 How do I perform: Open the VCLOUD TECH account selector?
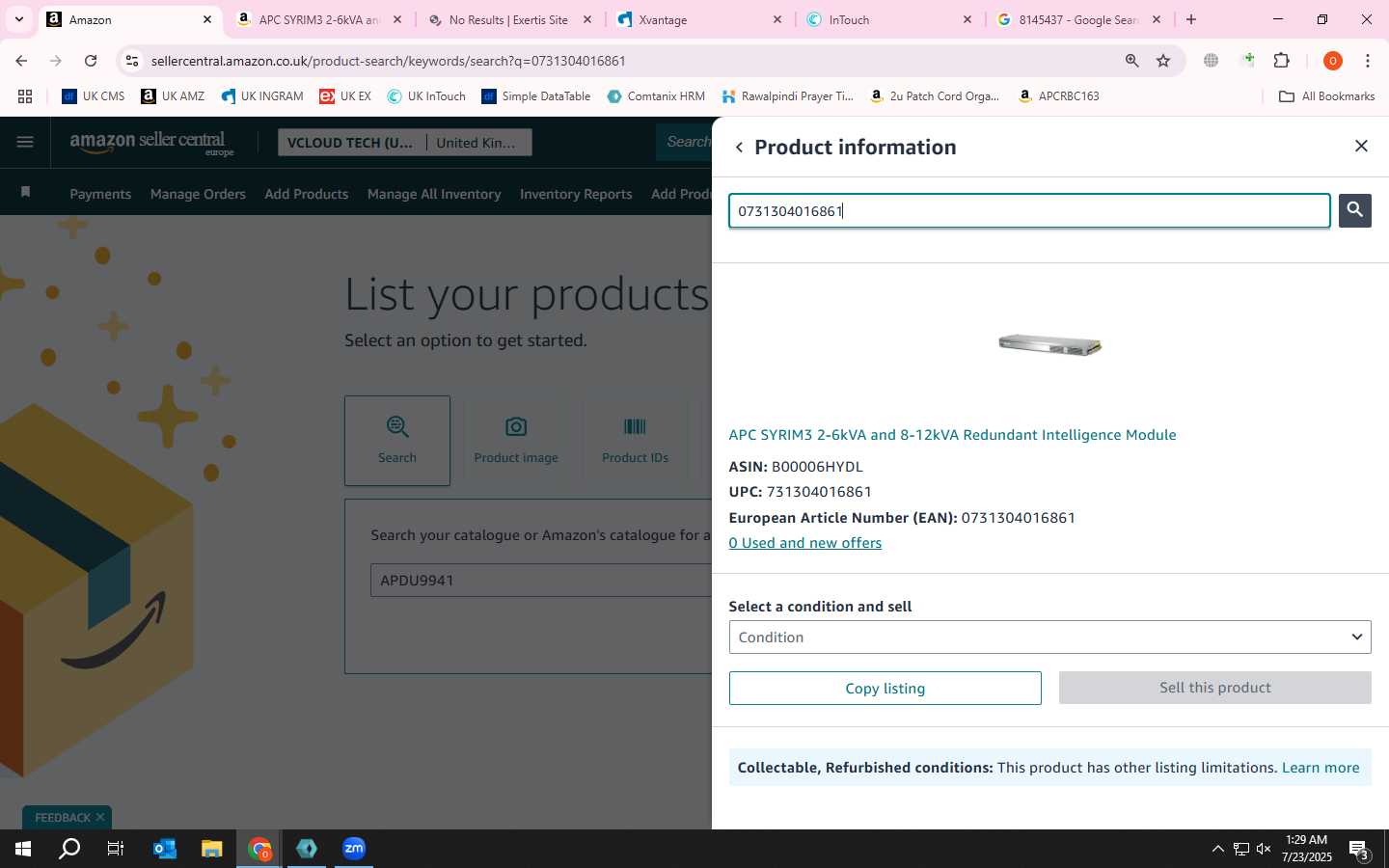click(351, 143)
